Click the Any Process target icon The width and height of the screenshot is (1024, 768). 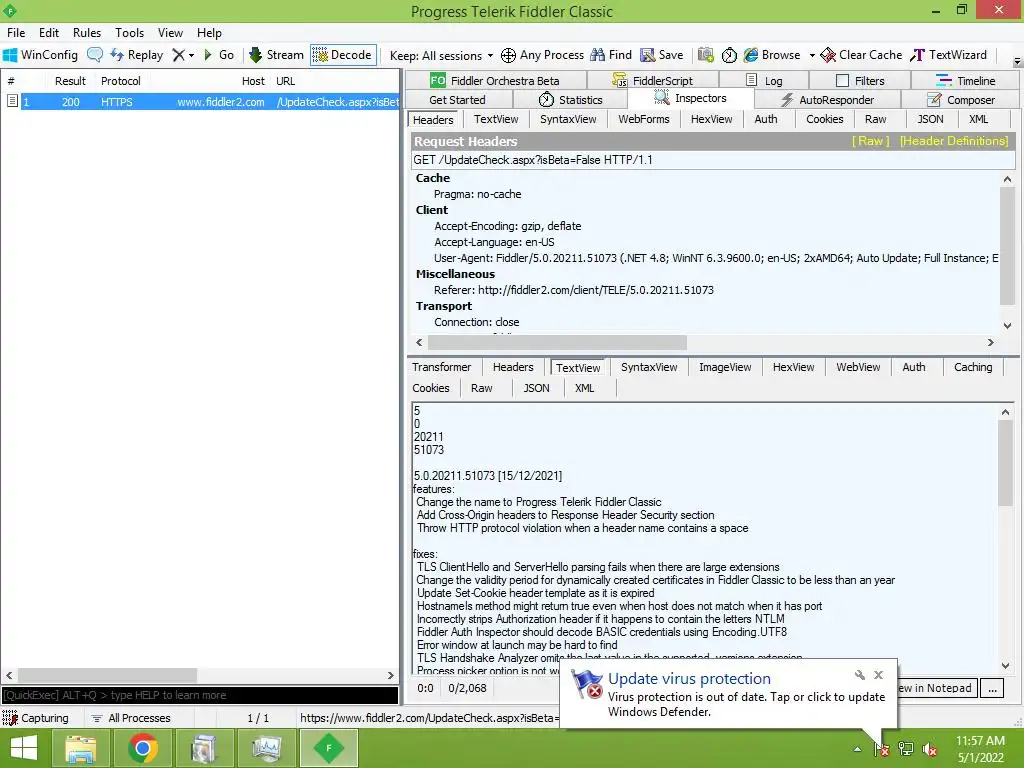(508, 56)
